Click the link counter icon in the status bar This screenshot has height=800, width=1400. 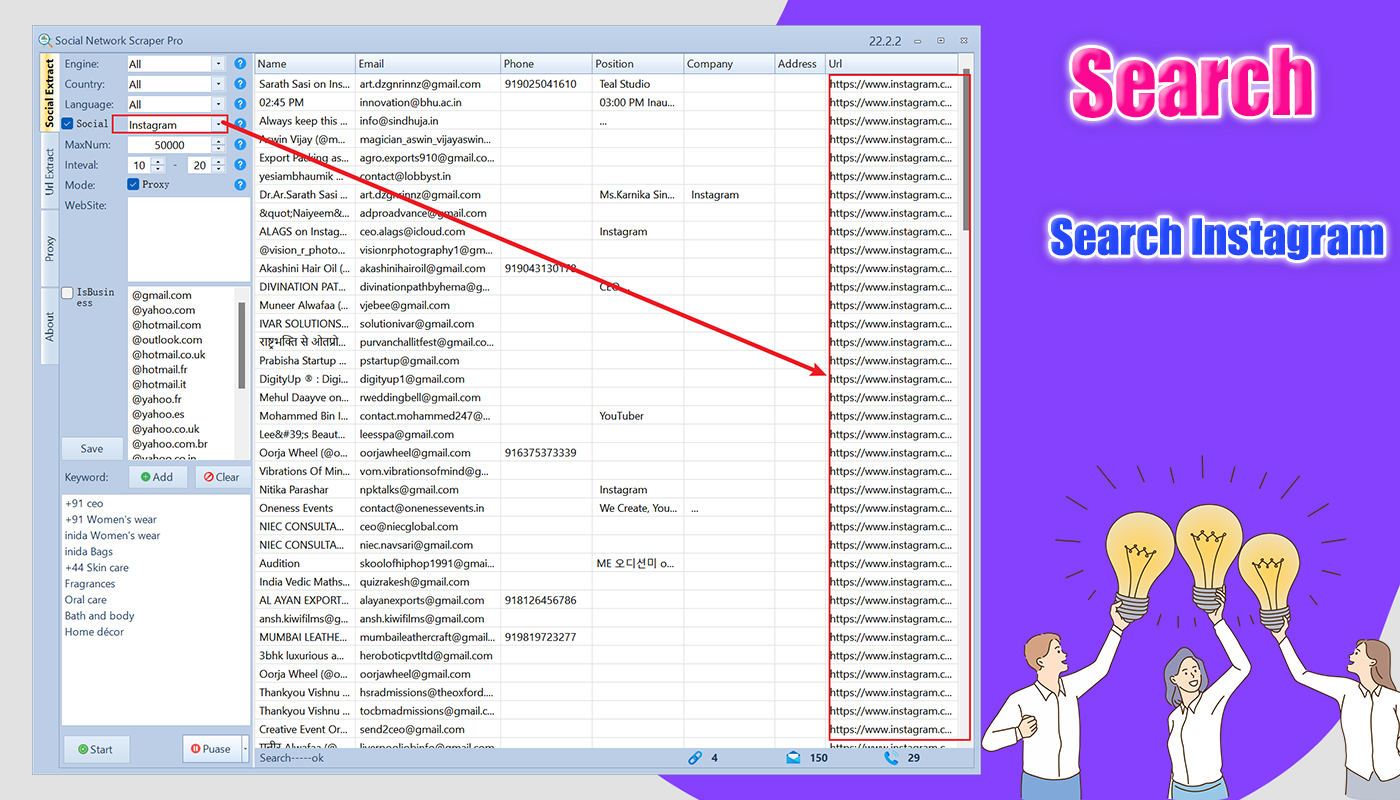tap(696, 757)
